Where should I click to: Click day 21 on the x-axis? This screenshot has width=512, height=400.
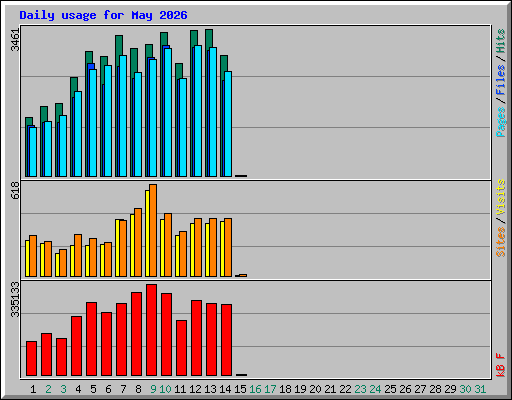point(330,389)
